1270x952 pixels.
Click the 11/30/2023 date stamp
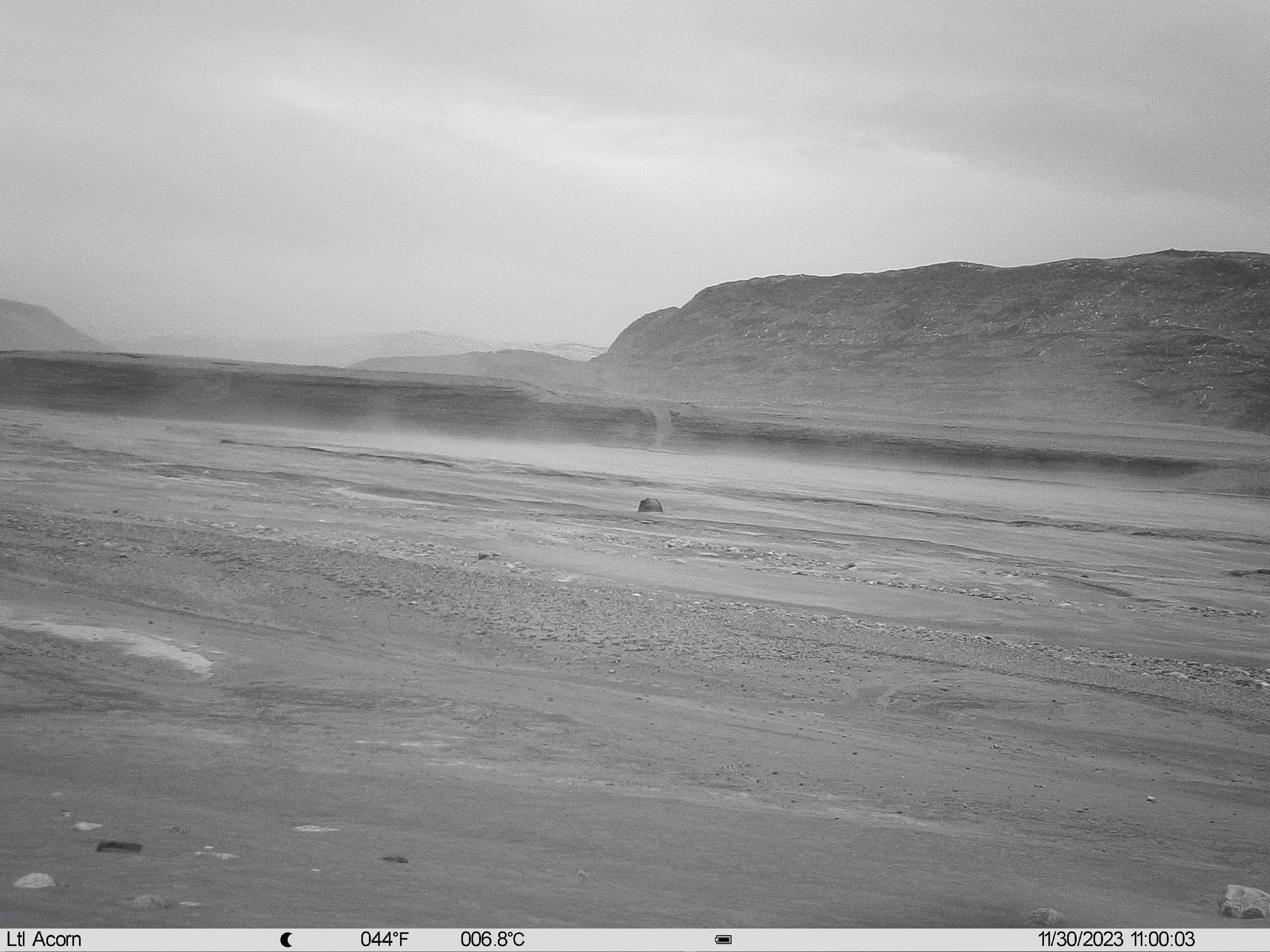1080,939
